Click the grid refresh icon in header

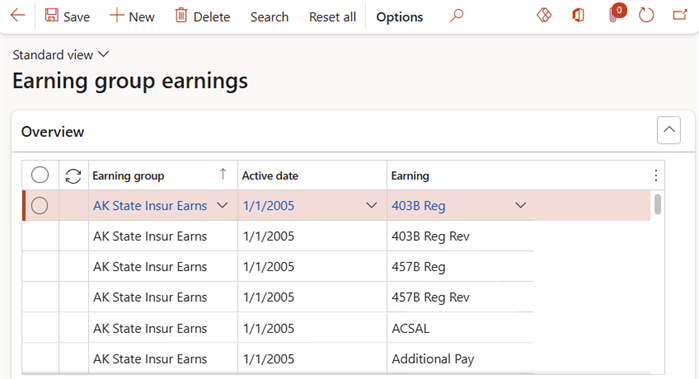[x=74, y=176]
